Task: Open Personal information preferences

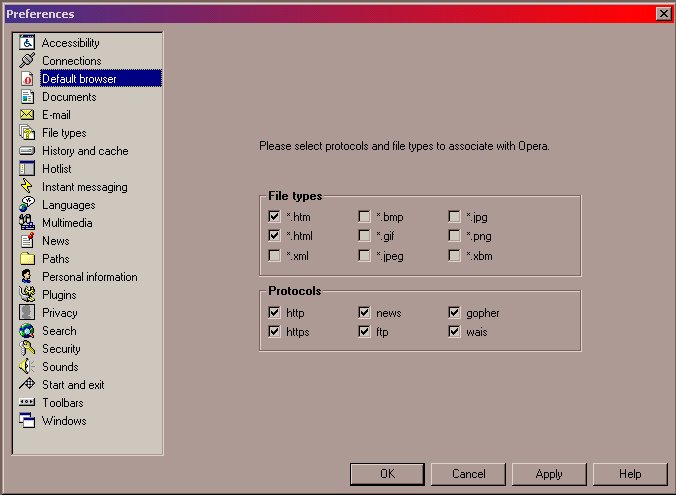Action: 90,277
